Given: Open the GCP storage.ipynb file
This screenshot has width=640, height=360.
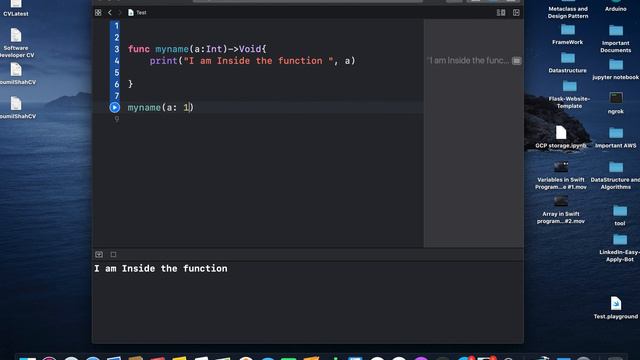Looking at the screenshot, I should pyautogui.click(x=561, y=137).
